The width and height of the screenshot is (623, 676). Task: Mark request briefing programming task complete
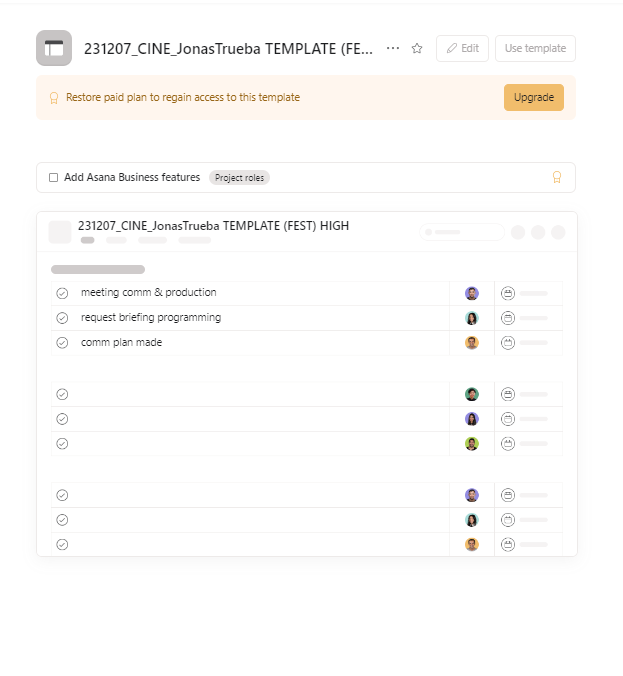[x=62, y=318]
